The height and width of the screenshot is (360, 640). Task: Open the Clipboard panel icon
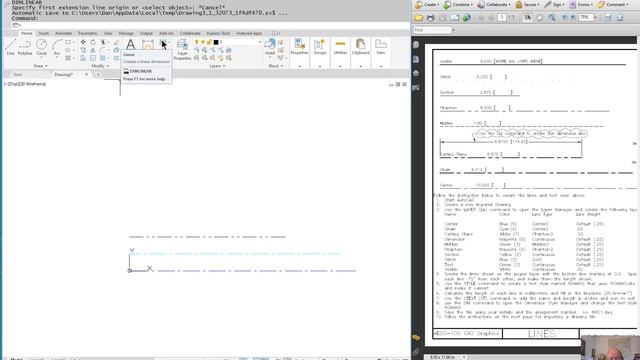(360, 47)
